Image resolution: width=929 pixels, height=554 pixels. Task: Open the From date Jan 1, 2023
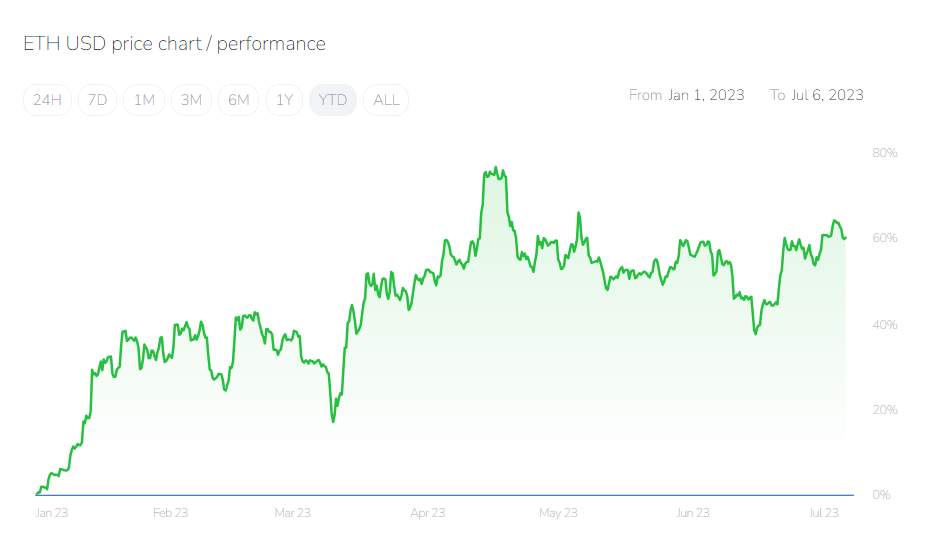[706, 95]
